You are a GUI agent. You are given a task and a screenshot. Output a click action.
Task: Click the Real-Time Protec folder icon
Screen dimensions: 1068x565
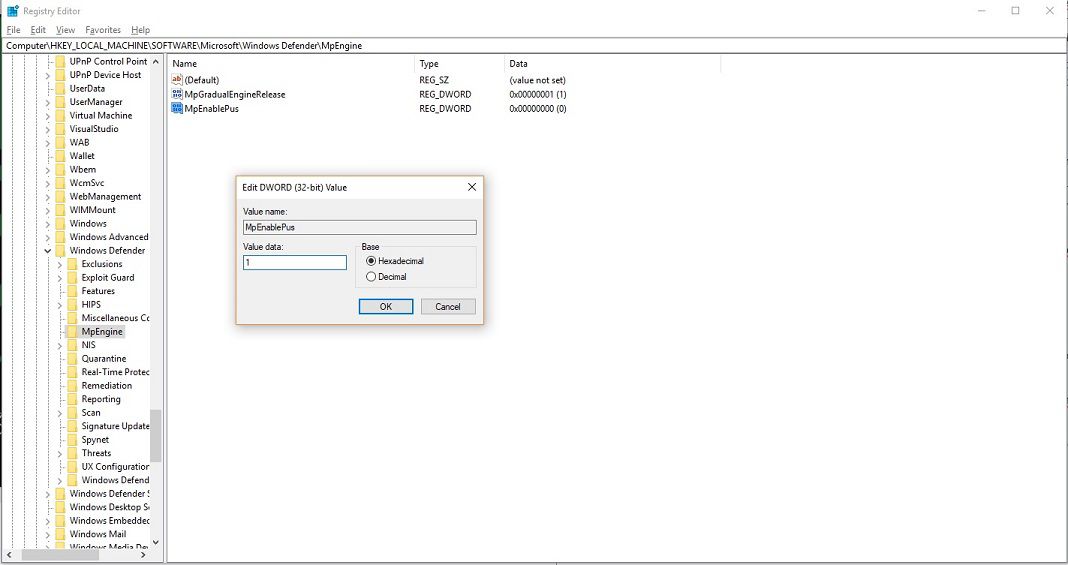pyautogui.click(x=73, y=372)
